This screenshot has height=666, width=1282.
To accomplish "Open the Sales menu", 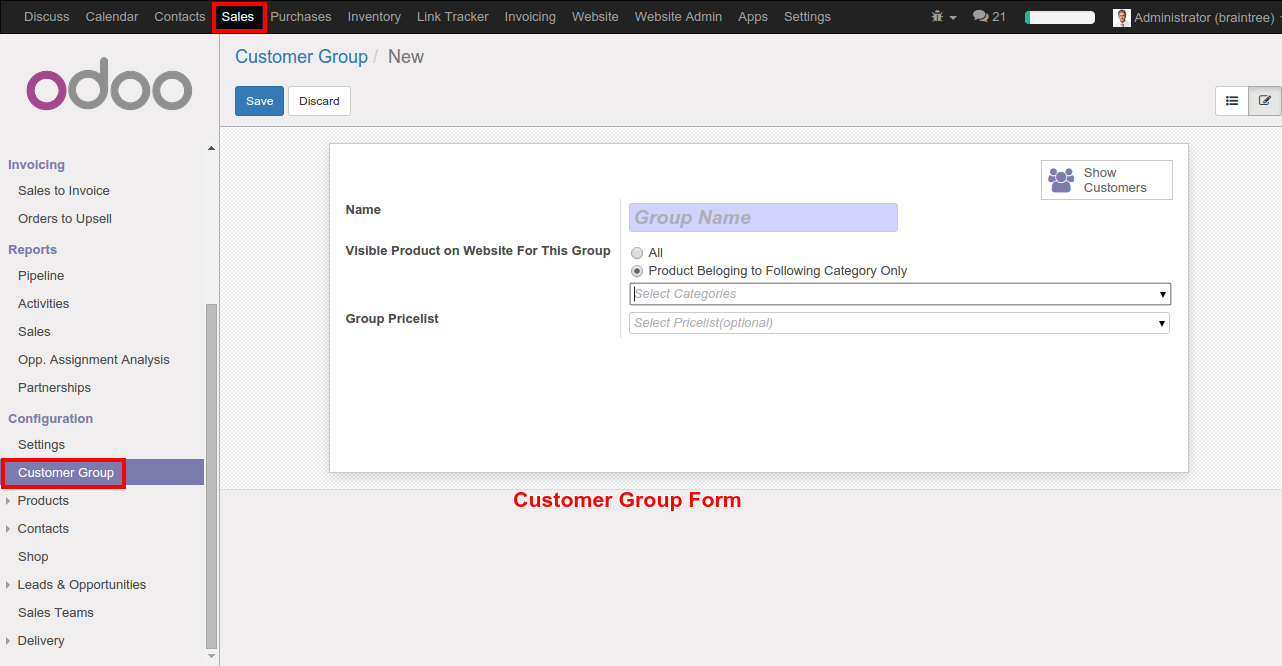I will click(x=239, y=16).
